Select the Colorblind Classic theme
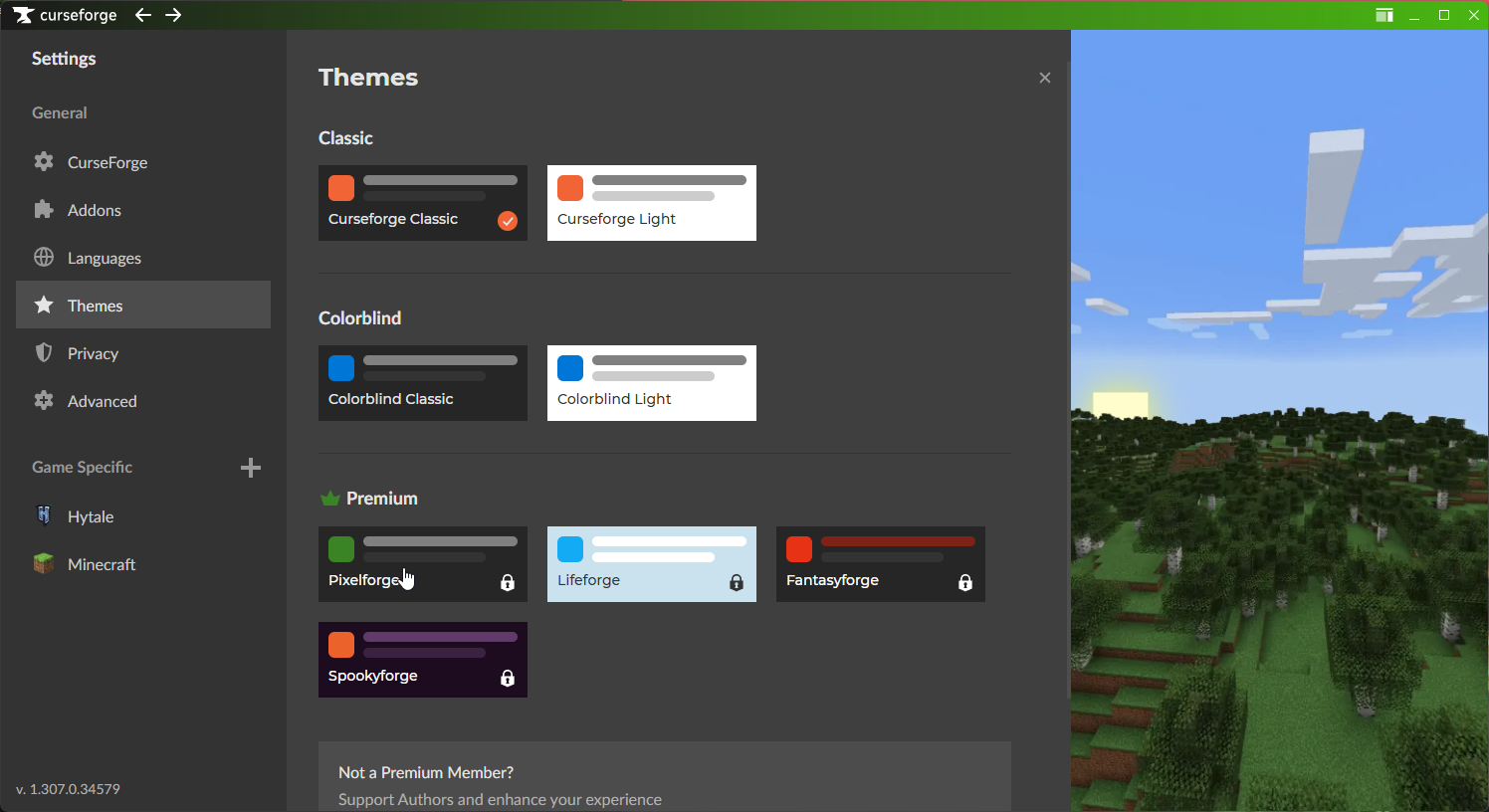 pos(423,383)
